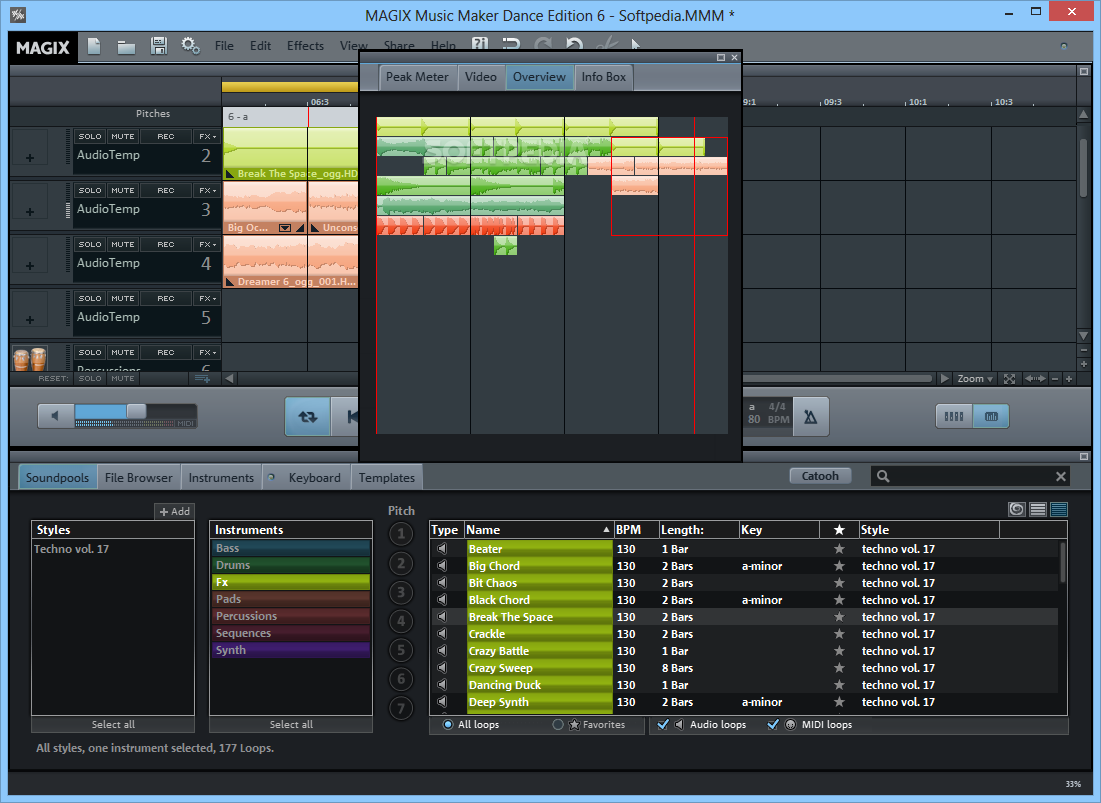Open the FX dropdown on AudioTemp 4

coord(207,244)
